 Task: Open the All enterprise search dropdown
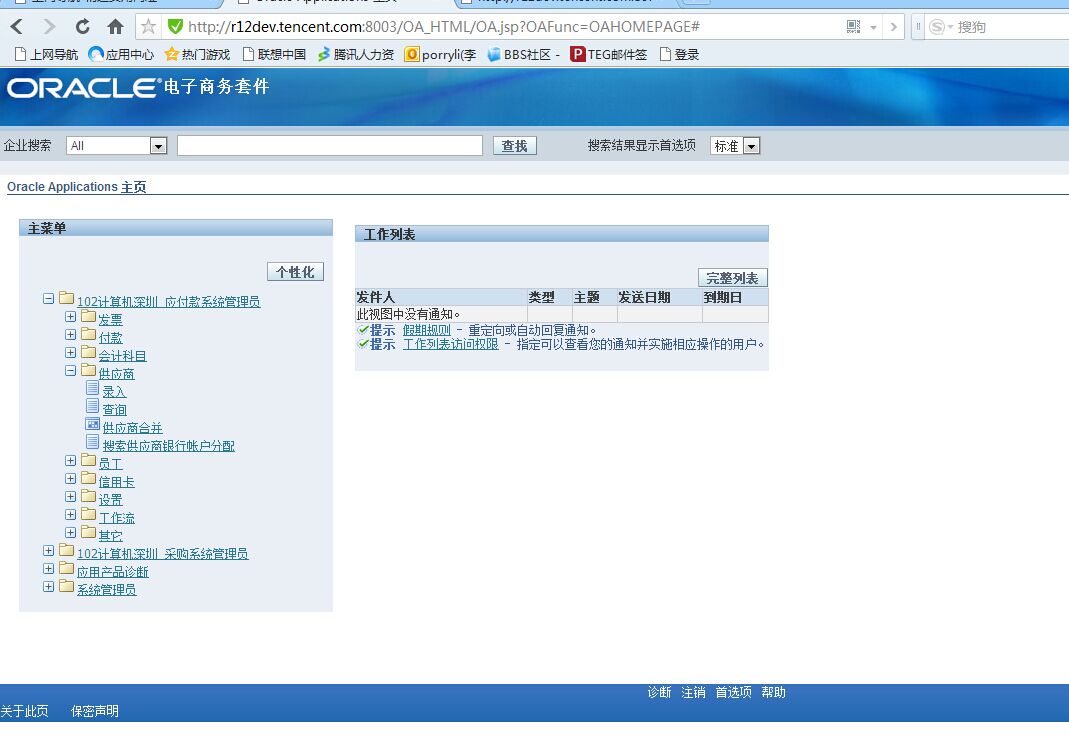pos(158,145)
